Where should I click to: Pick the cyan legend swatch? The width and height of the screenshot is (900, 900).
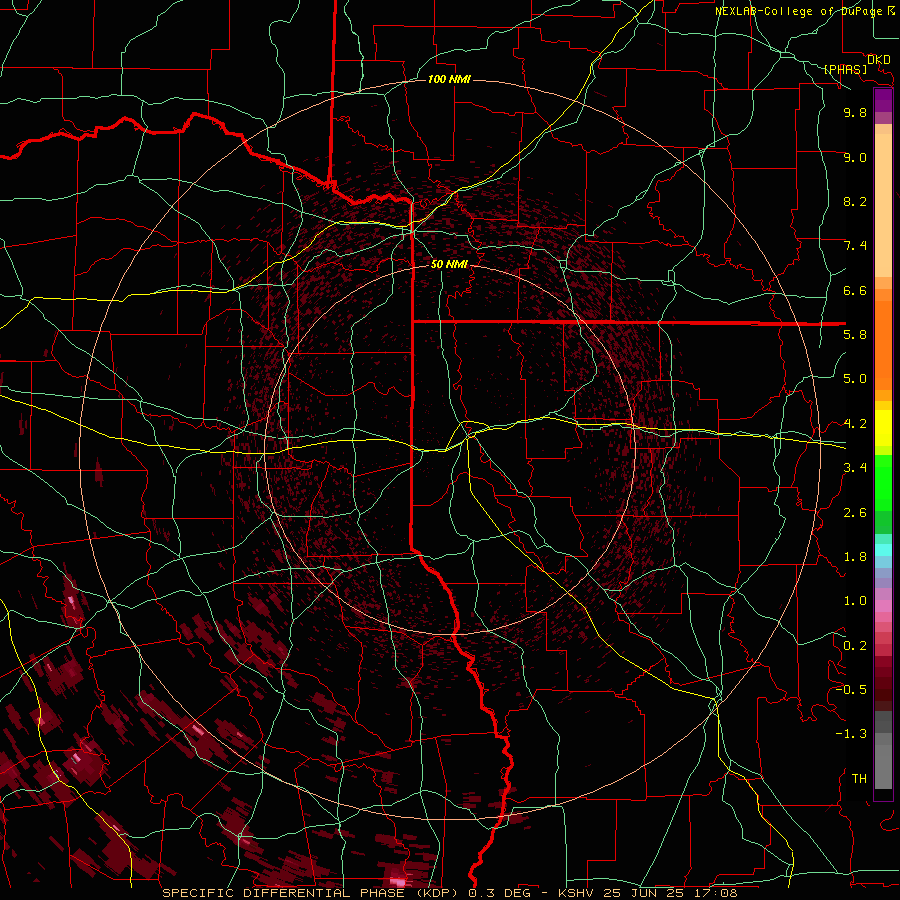pyautogui.click(x=883, y=550)
